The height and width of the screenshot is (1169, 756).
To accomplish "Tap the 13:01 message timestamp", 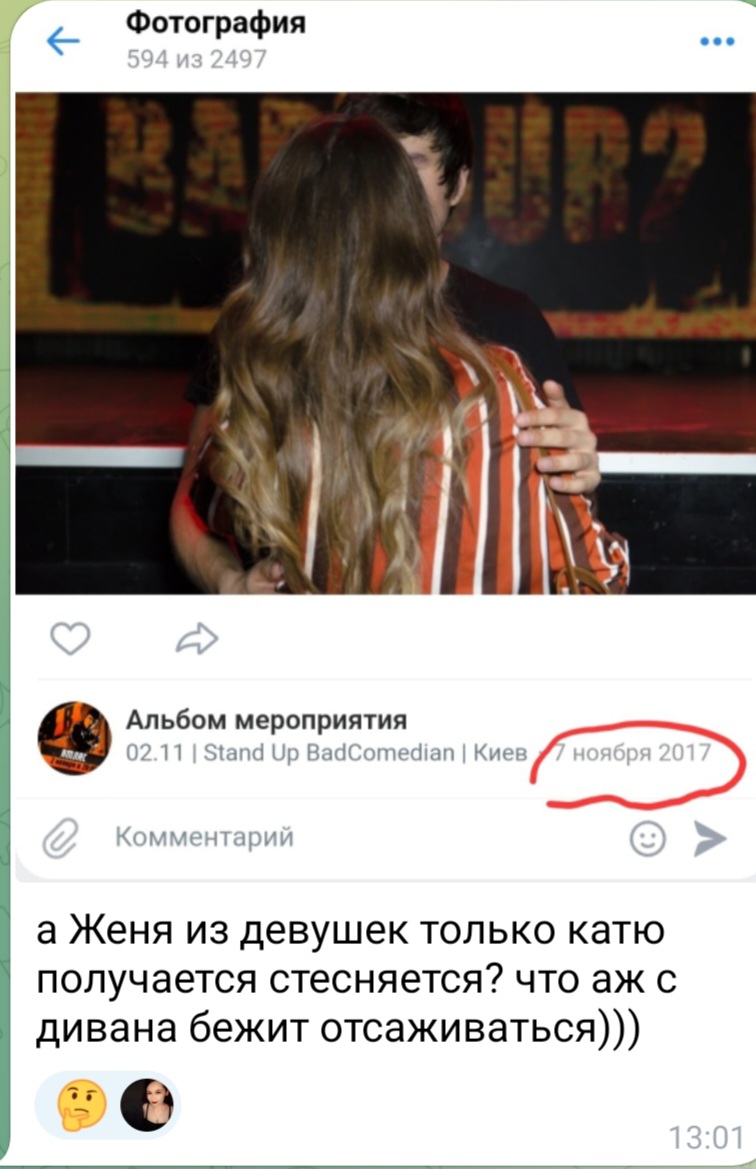I will click(x=705, y=1138).
